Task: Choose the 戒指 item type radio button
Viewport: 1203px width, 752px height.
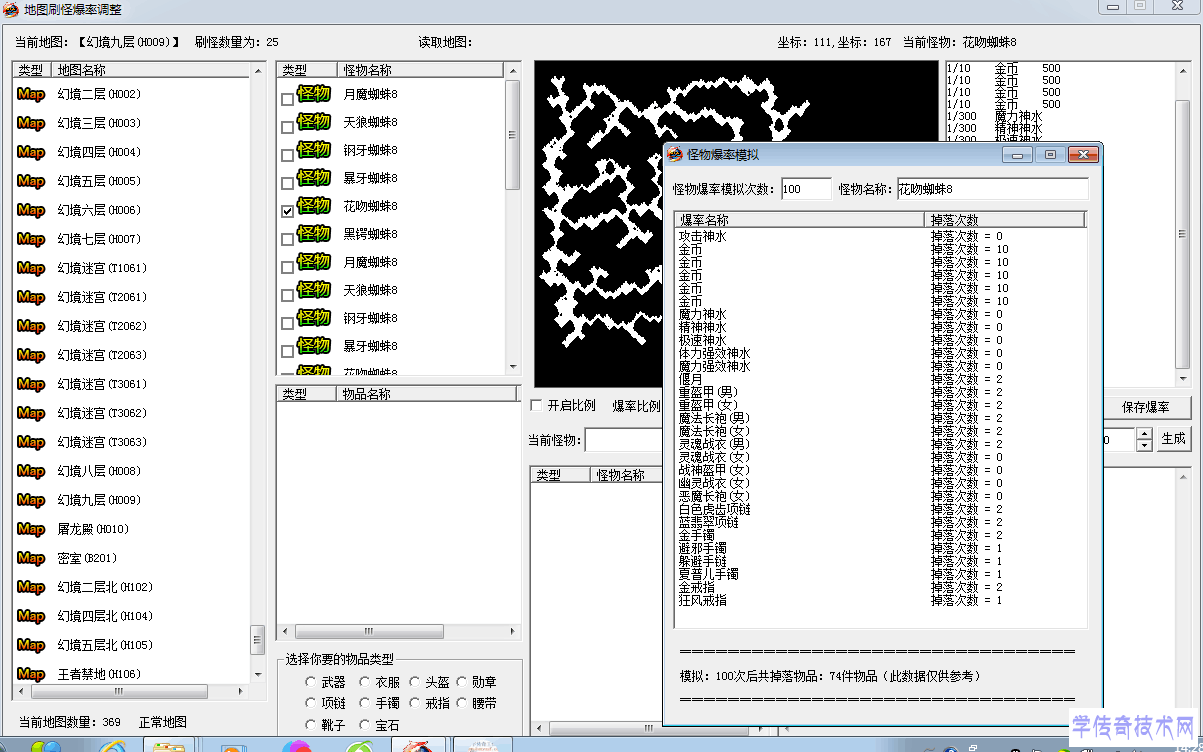Action: coord(415,703)
